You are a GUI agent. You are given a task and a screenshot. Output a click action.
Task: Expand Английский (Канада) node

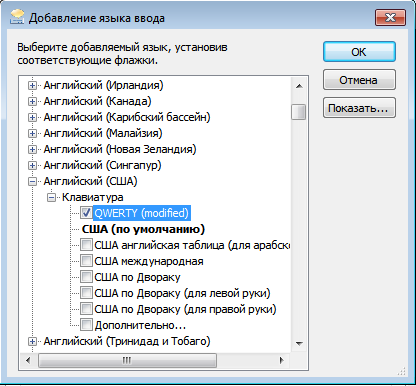pyautogui.click(x=32, y=101)
